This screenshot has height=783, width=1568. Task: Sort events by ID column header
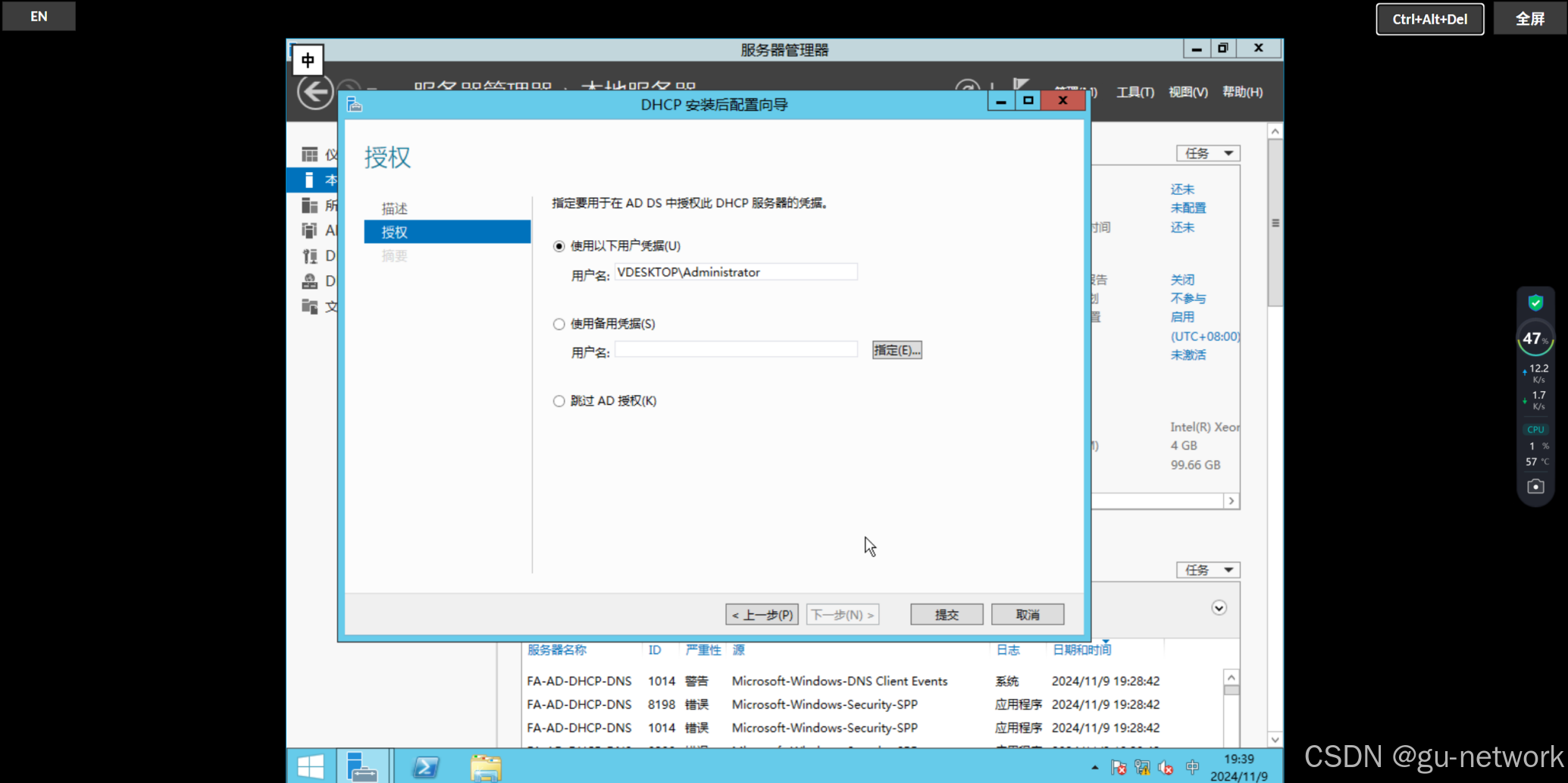(x=655, y=650)
